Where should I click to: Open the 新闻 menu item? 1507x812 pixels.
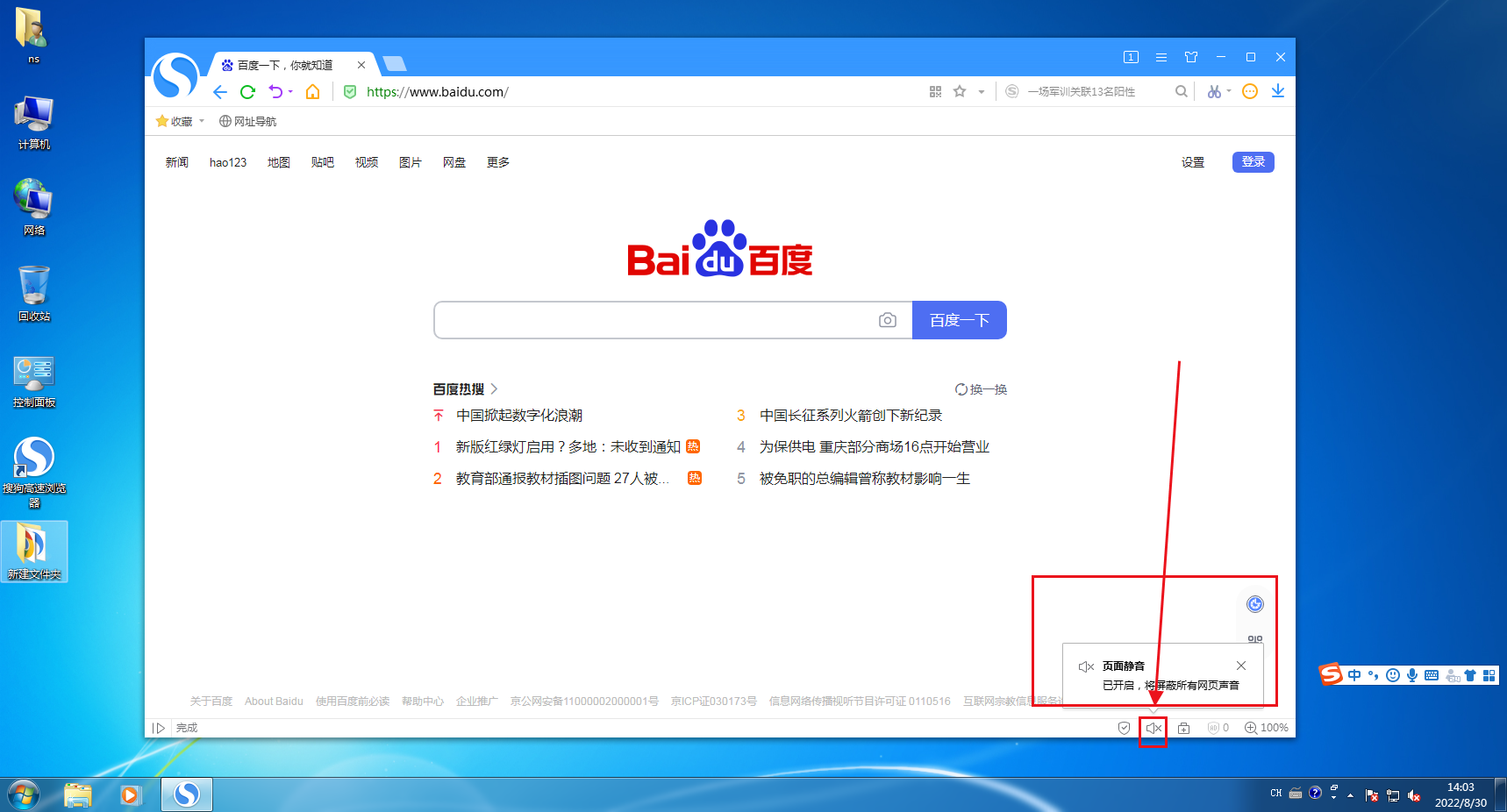pyautogui.click(x=177, y=162)
